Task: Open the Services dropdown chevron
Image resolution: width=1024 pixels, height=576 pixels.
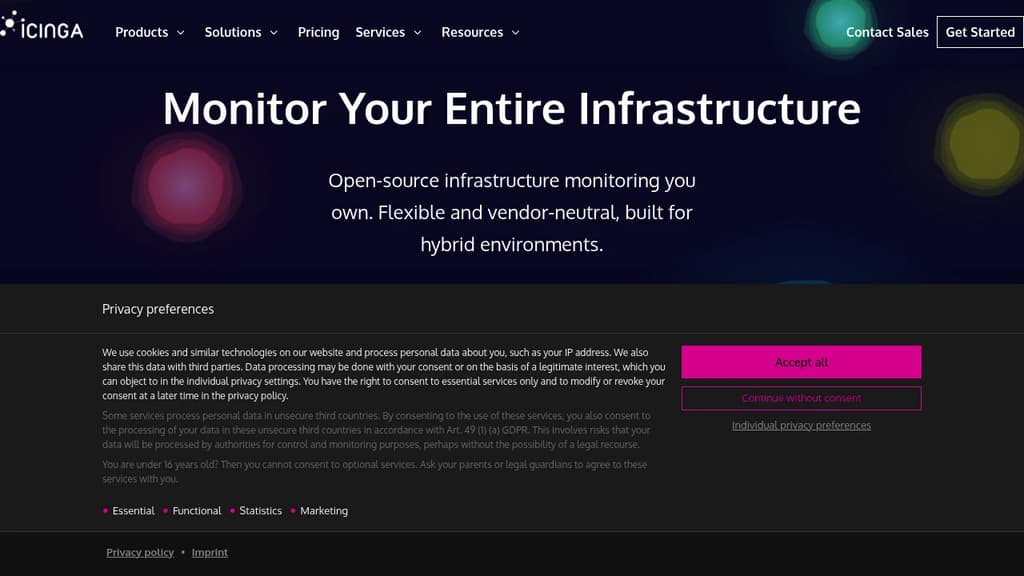Action: (x=418, y=32)
